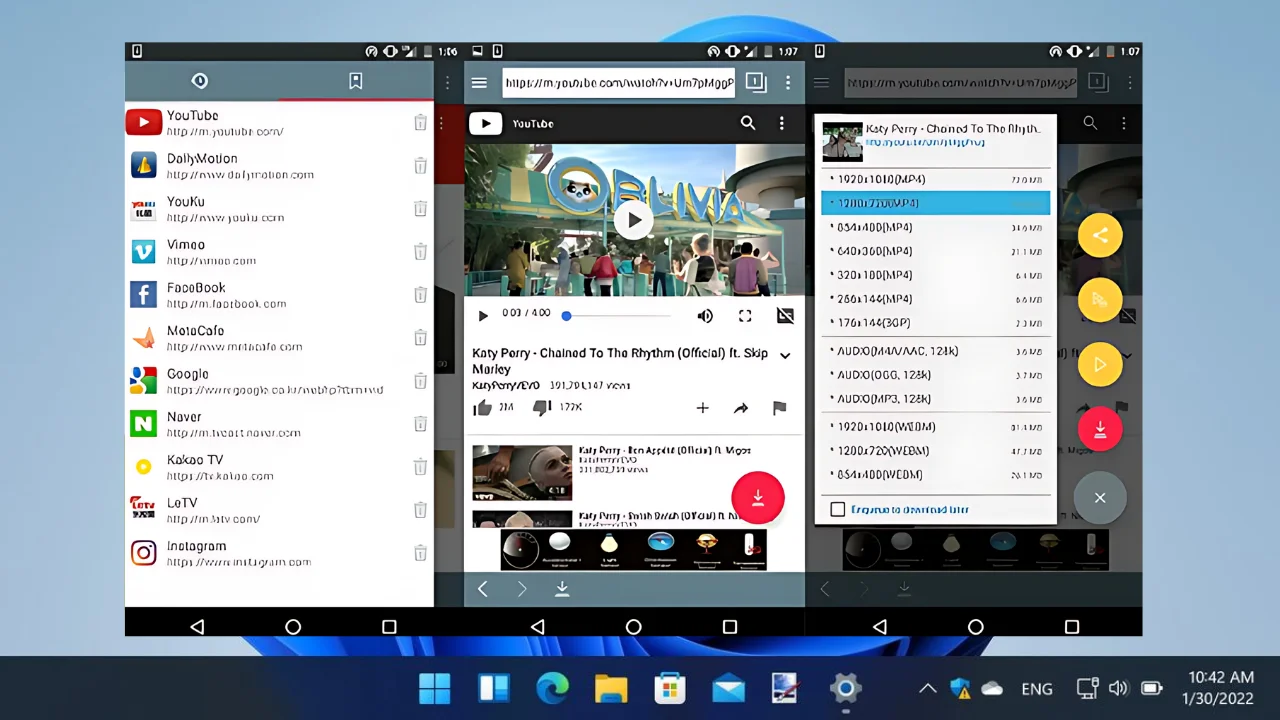Select 854x480 (MP4) format
The height and width of the screenshot is (720, 1280).
coord(935,227)
